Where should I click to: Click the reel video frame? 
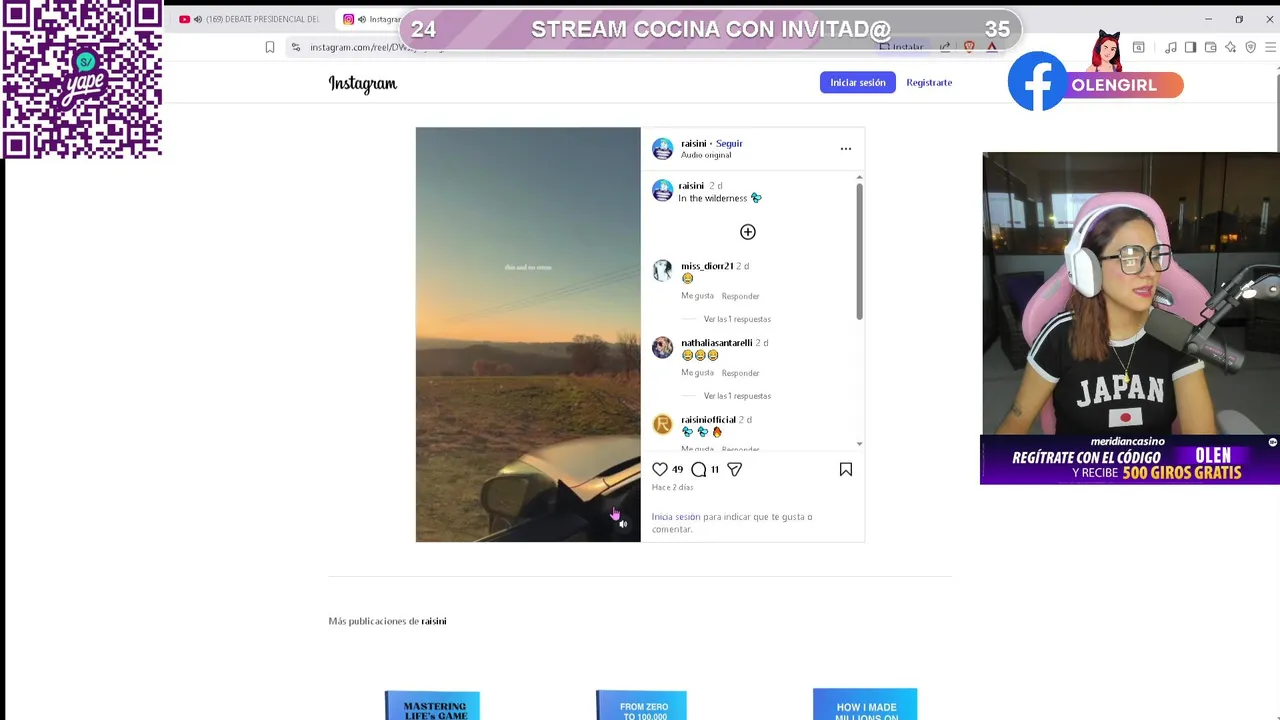[x=528, y=334]
